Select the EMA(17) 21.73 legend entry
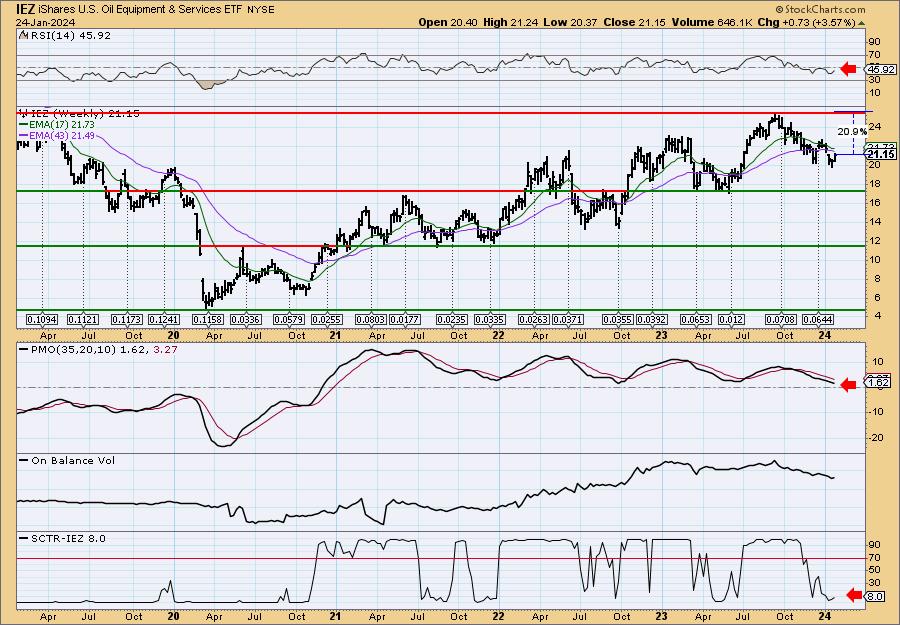The height and width of the screenshot is (625, 900). (x=57, y=125)
